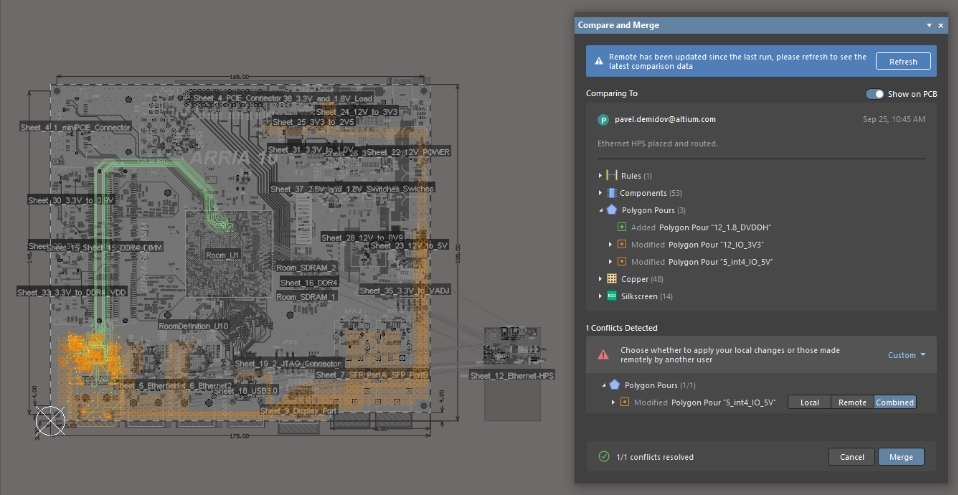Expand the conflict entry Polygon Pour "5_int4_IO_5V"
Viewport: 958px width, 495px height.
tap(613, 402)
